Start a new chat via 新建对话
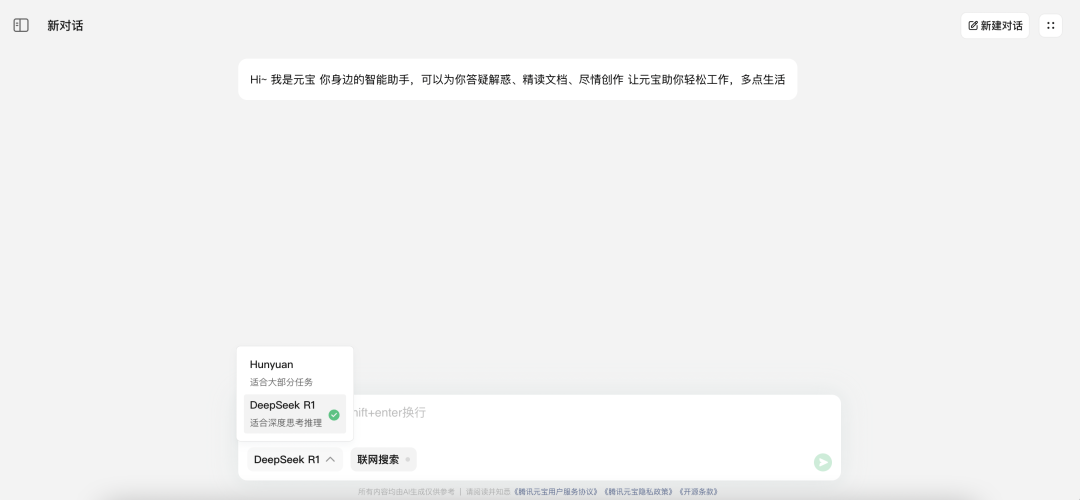Image resolution: width=1080 pixels, height=500 pixels. click(x=995, y=25)
